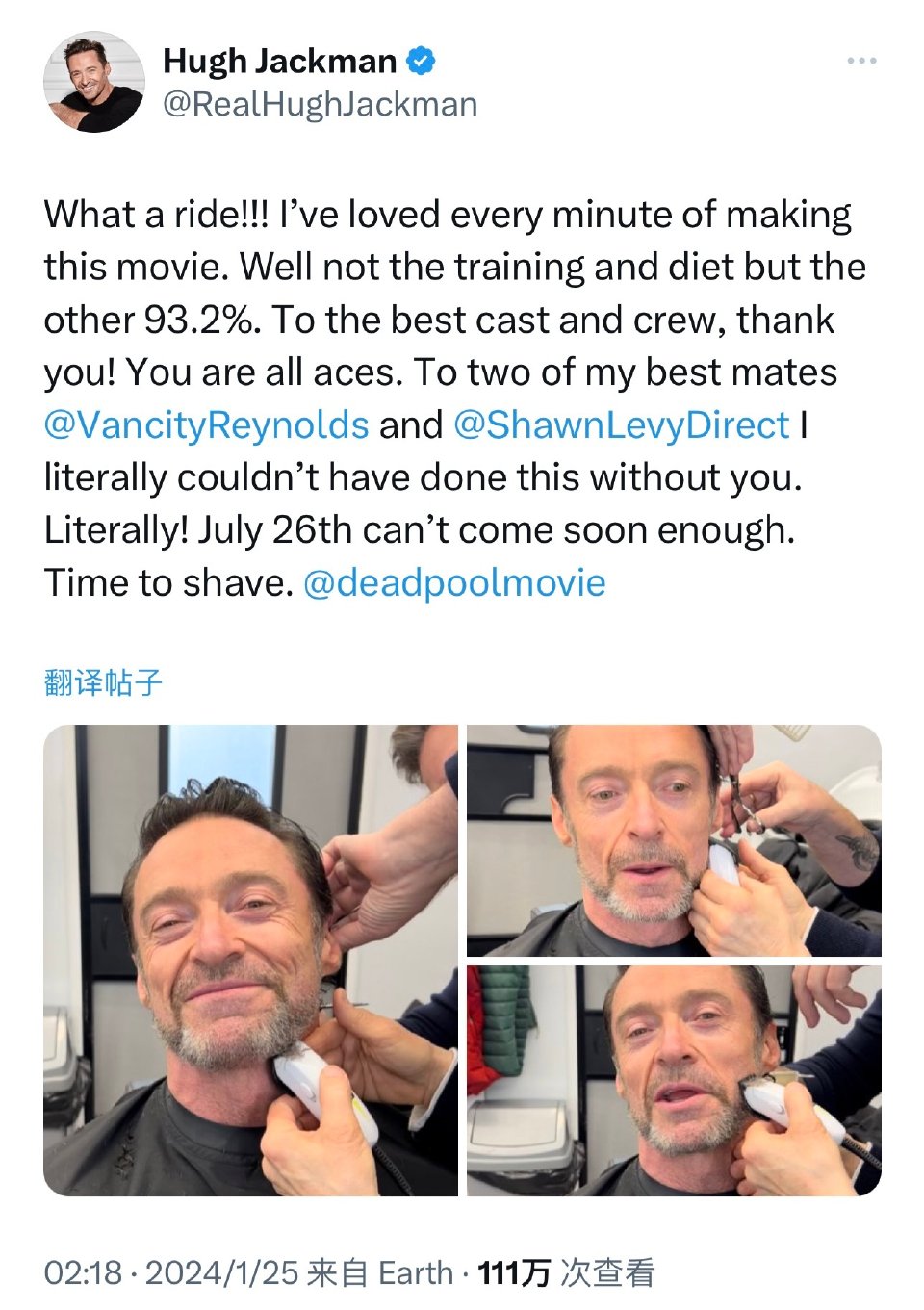The width and height of the screenshot is (924, 1310).
Task: Click the 'Time to shave.' text
Action: [x=168, y=582]
